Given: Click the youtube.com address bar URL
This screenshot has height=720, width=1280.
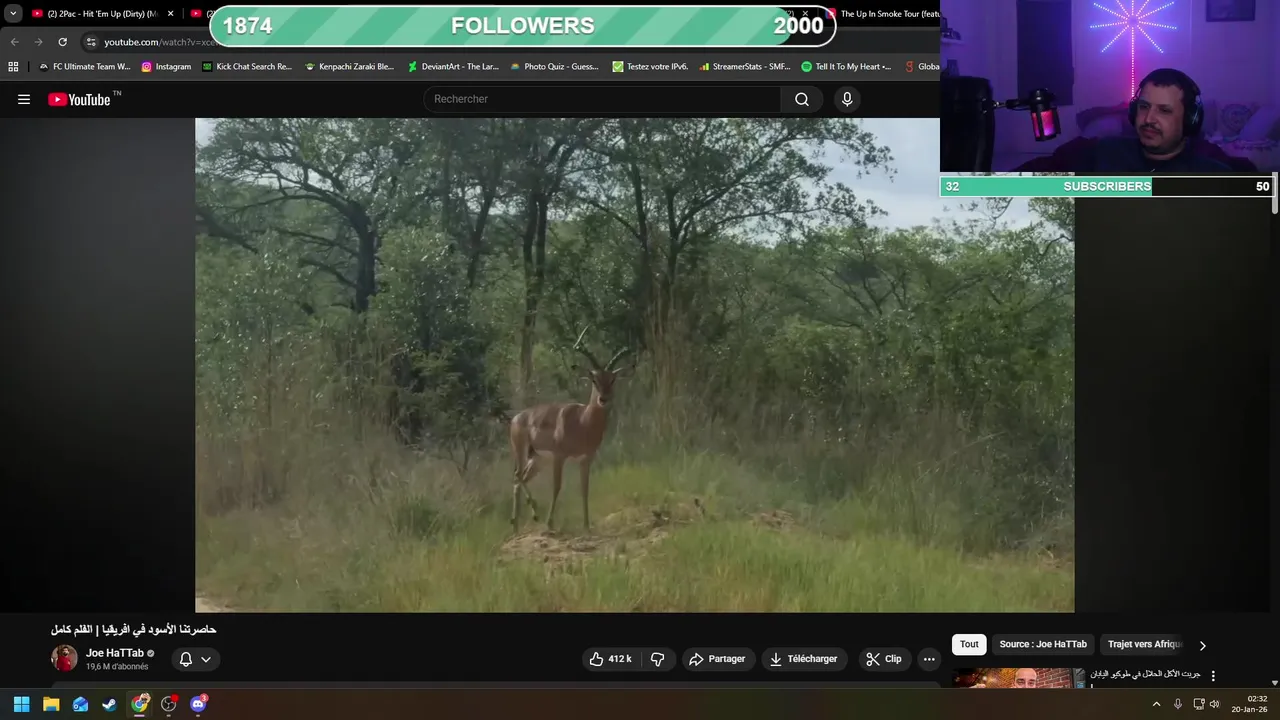Looking at the screenshot, I should [x=160, y=42].
